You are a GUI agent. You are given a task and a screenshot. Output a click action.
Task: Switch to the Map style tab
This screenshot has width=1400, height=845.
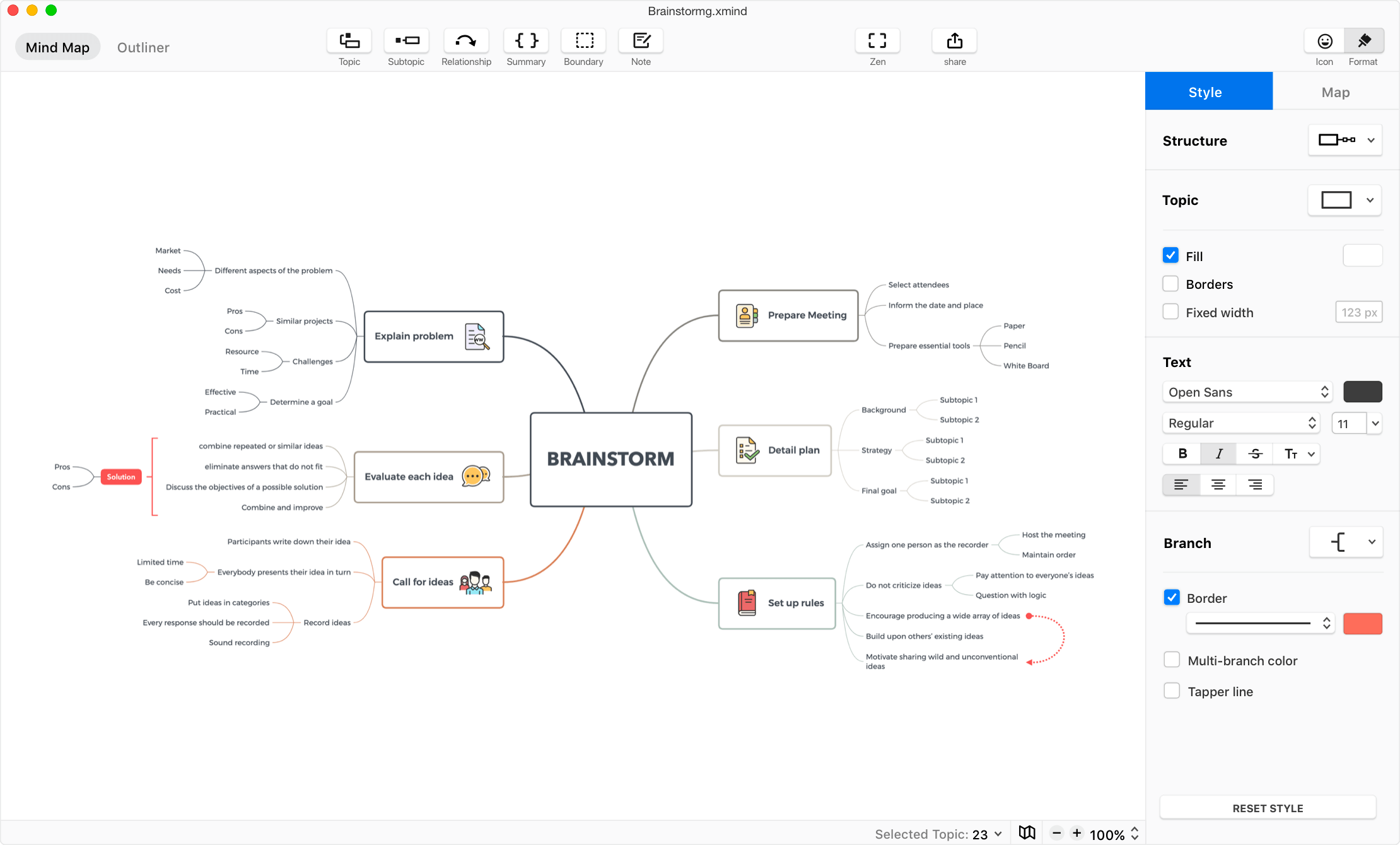[x=1335, y=90]
